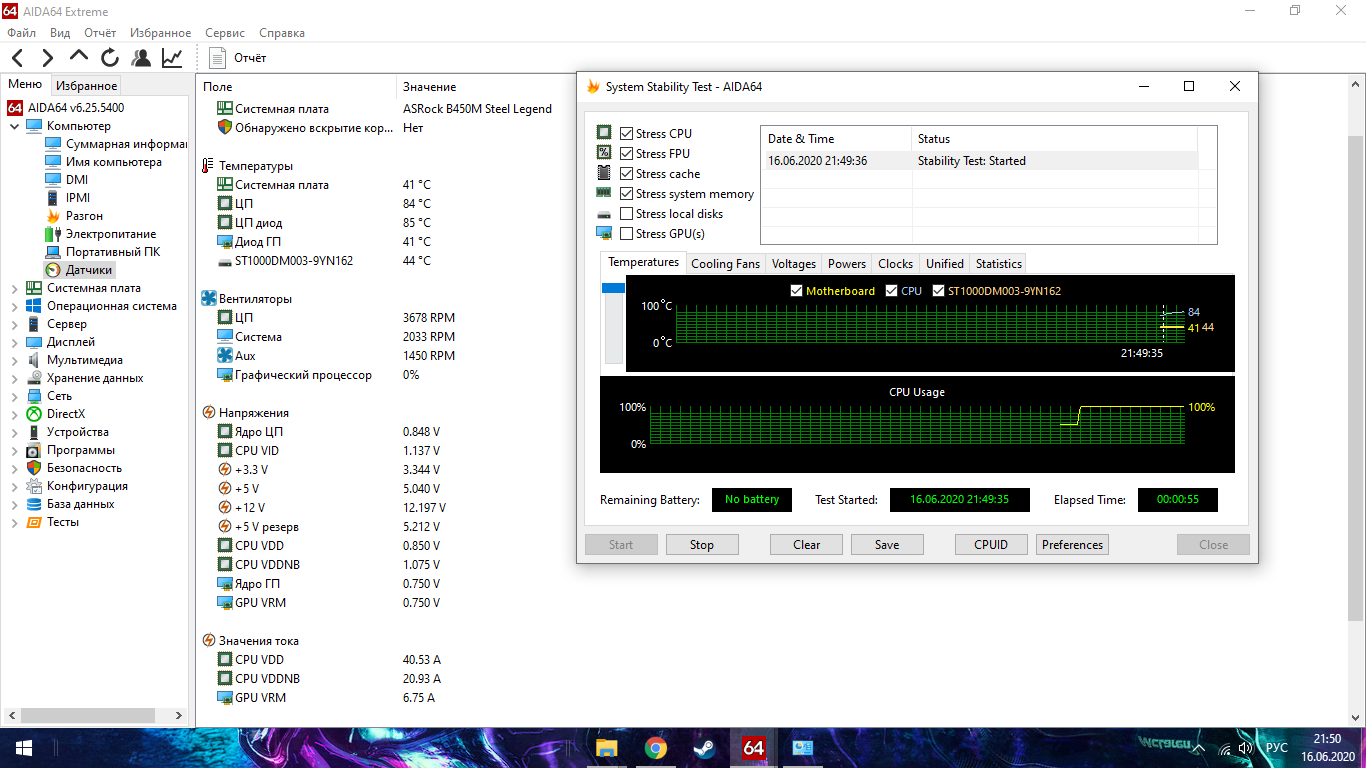Open the CPUID panel
This screenshot has height=768, width=1366.
[991, 545]
